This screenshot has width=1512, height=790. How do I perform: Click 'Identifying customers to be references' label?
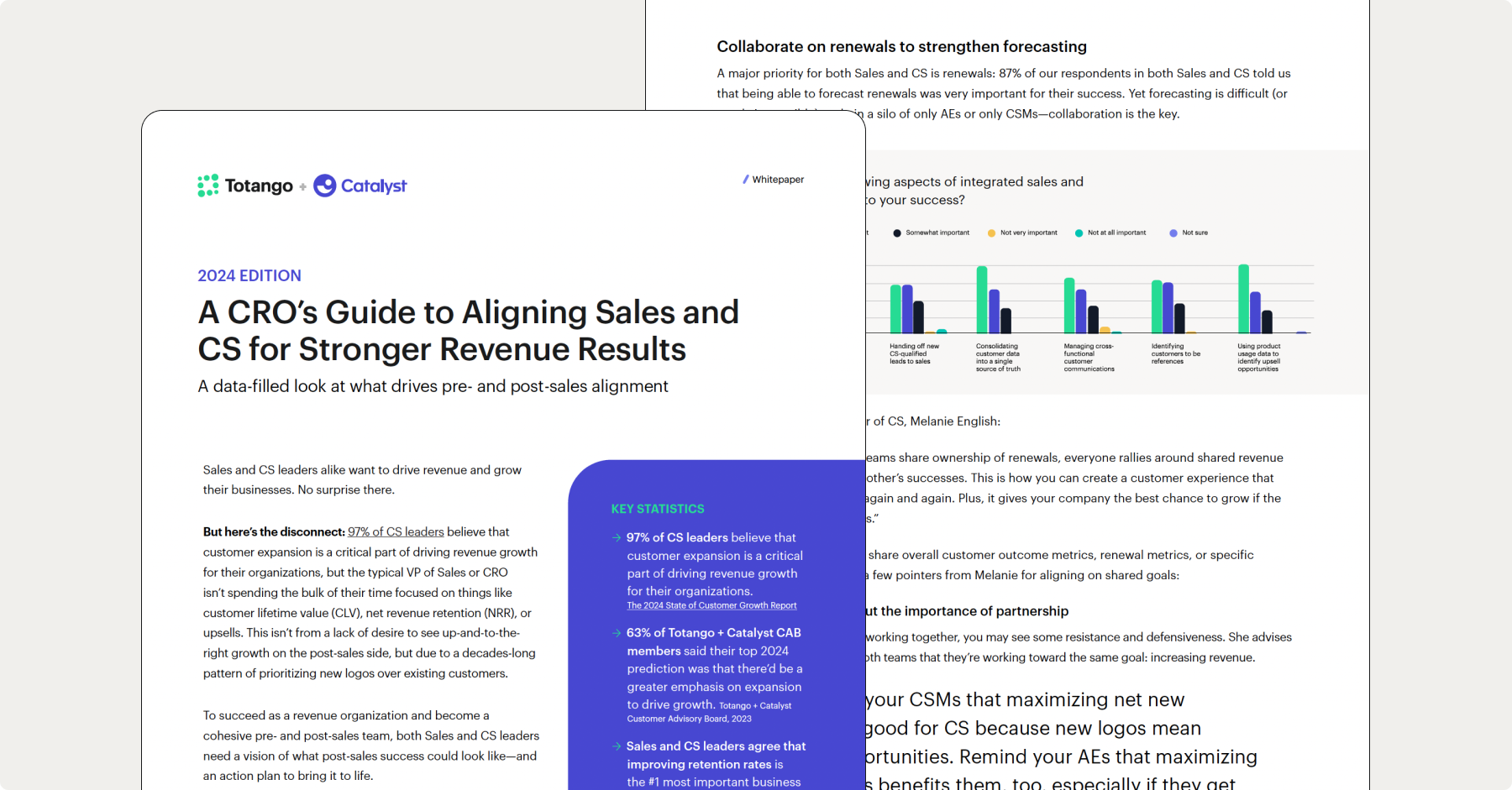pyautogui.click(x=1176, y=353)
